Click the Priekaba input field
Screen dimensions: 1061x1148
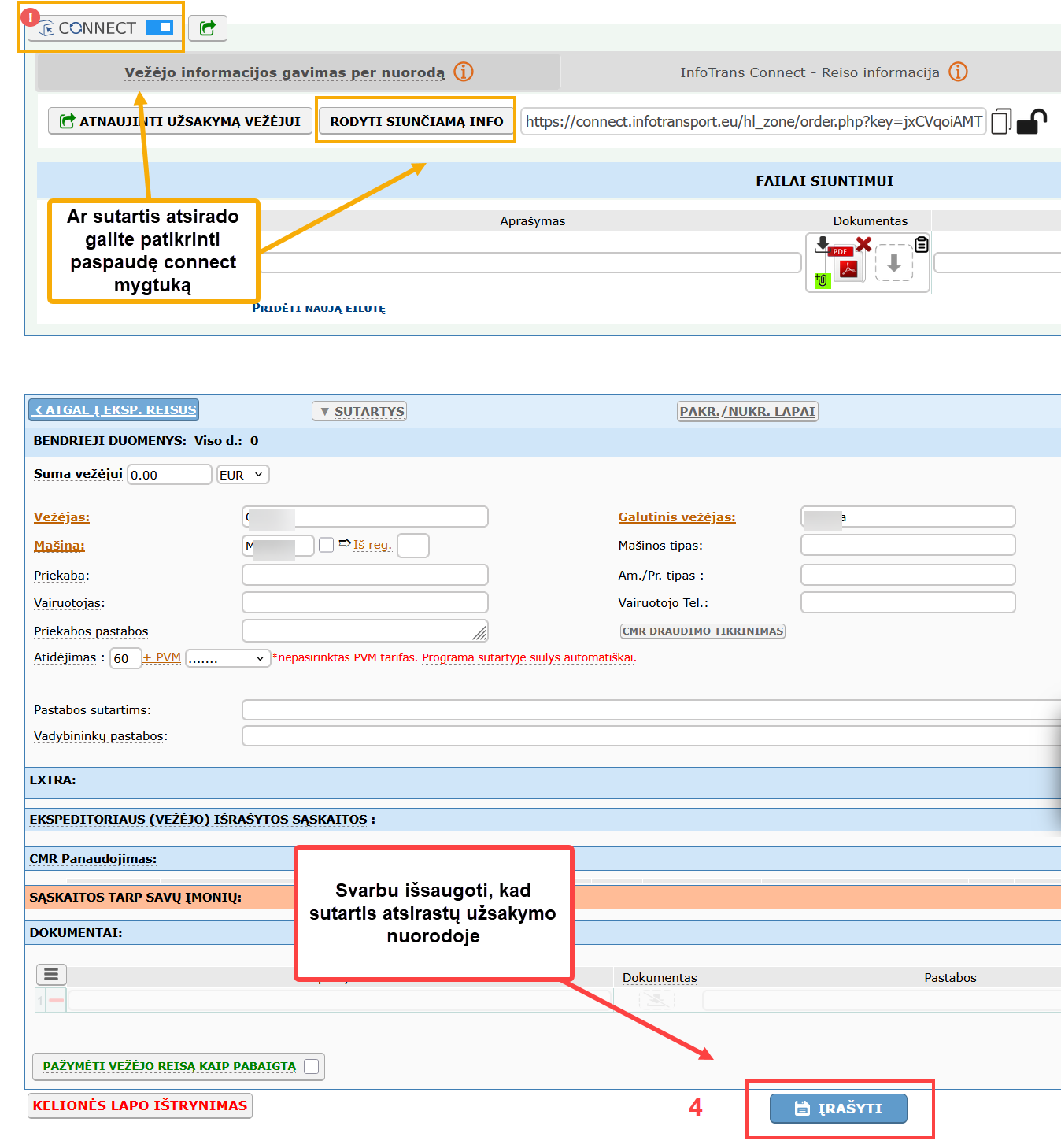point(365,575)
